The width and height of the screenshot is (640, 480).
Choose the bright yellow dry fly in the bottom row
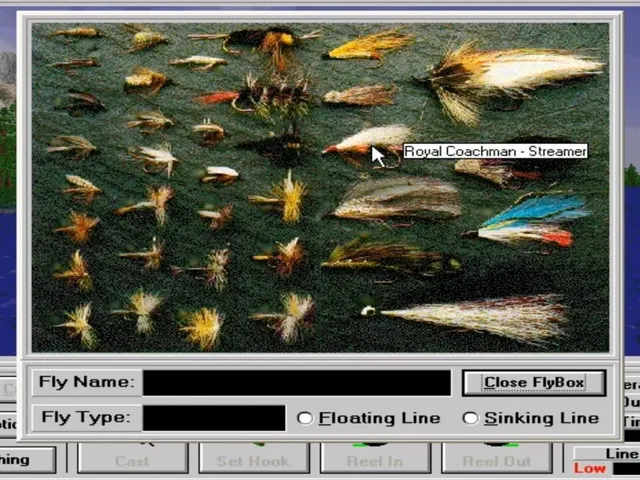tap(202, 328)
